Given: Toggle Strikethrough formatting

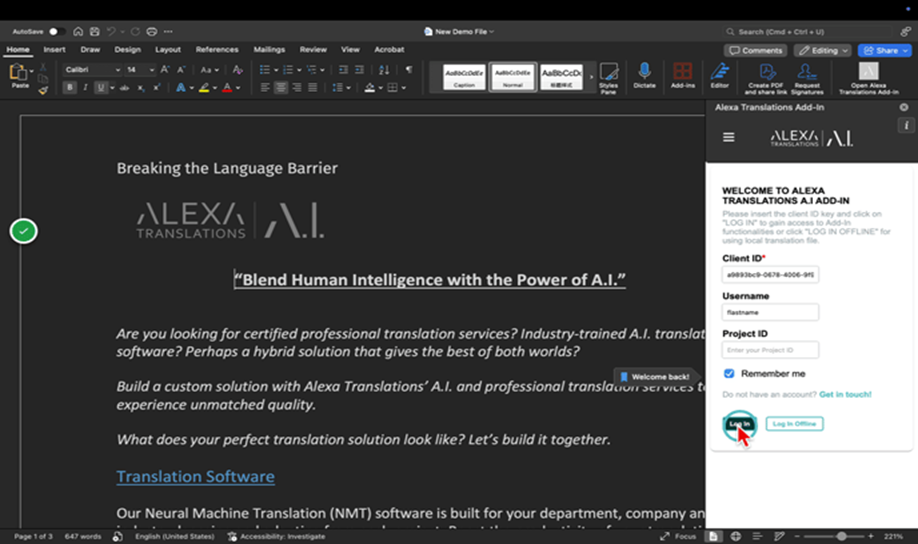Looking at the screenshot, I should (124, 88).
